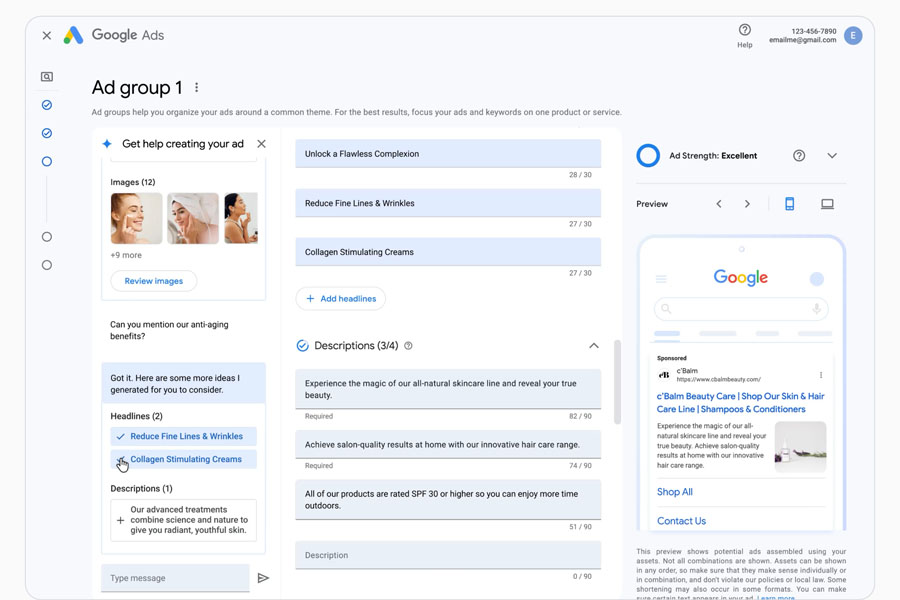This screenshot has height=600, width=900.
Task: Deselect 'Reduce Fine Lines & Wrinkles' suggestion
Action: [x=184, y=437]
